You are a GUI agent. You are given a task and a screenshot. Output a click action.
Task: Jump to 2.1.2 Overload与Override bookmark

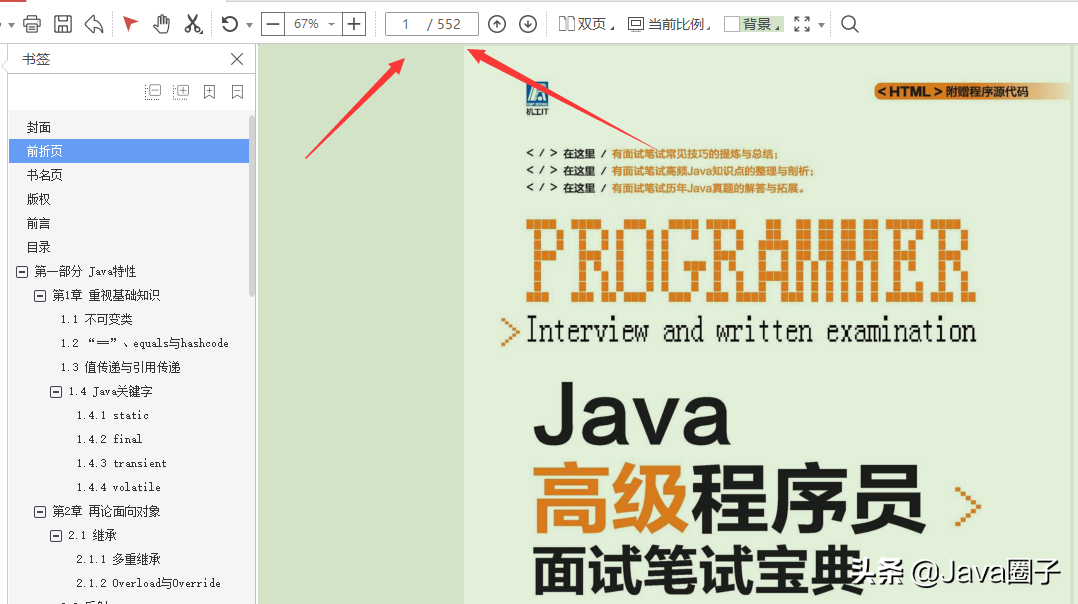148,583
